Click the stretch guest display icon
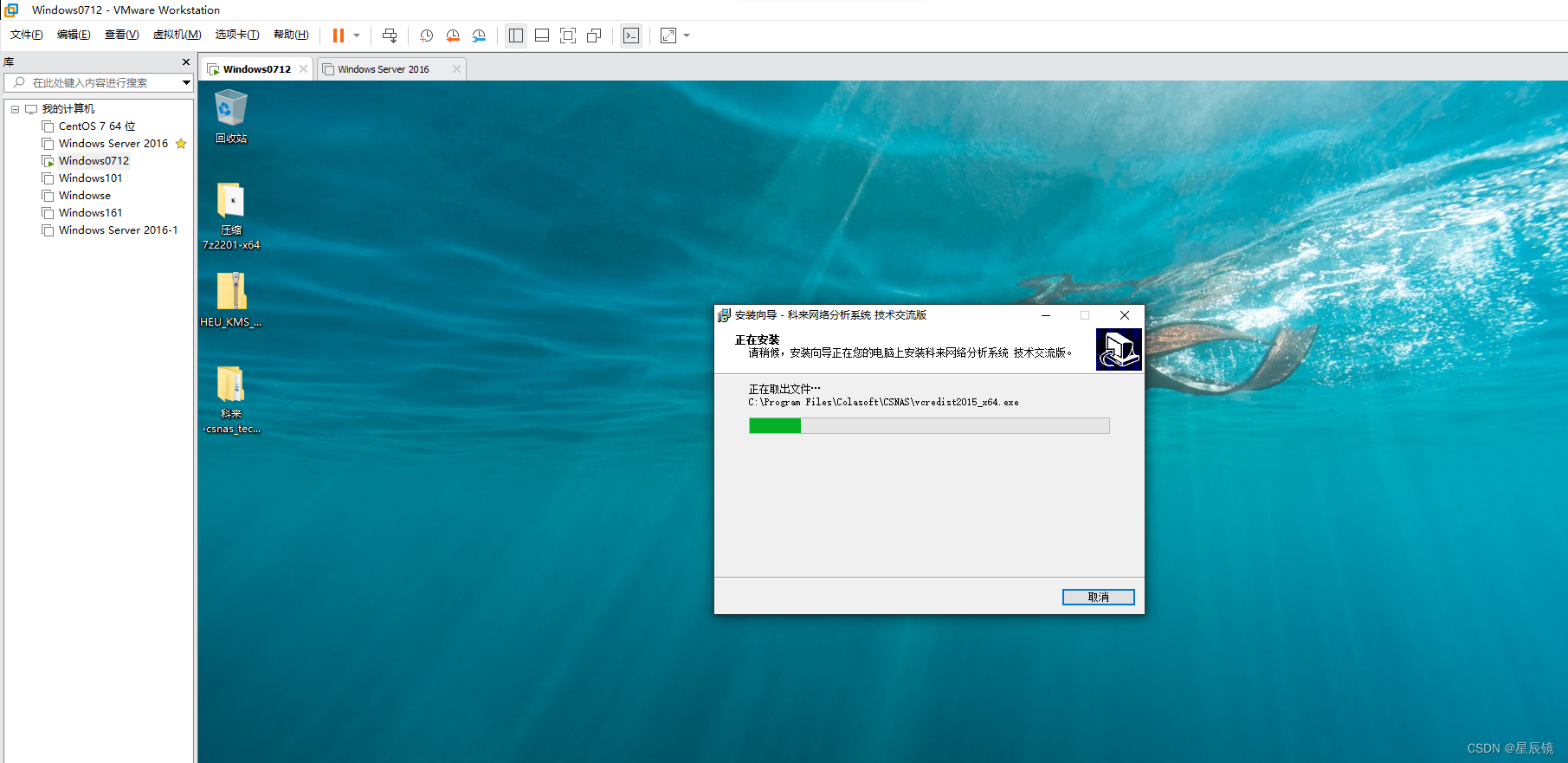1568x763 pixels. tap(668, 36)
